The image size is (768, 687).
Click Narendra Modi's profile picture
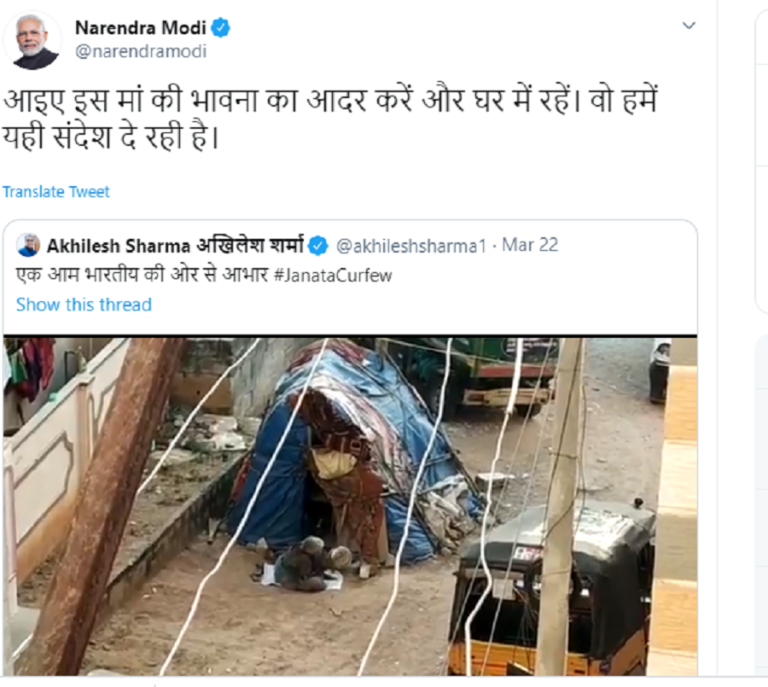tap(31, 40)
